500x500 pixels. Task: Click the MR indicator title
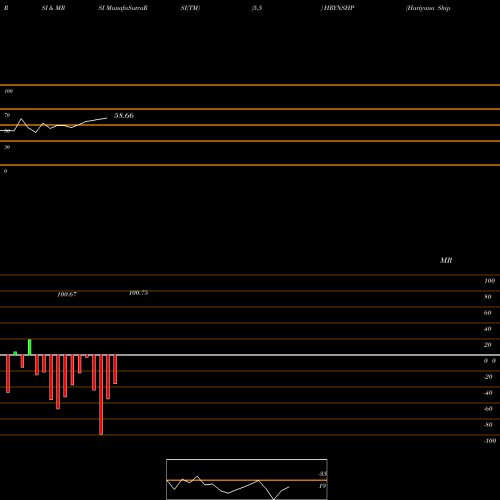(x=446, y=260)
